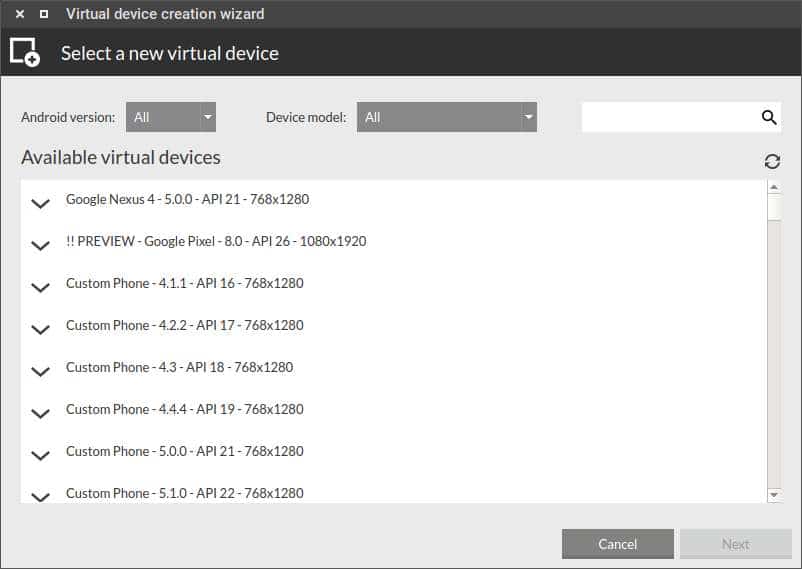Viewport: 802px width, 569px height.
Task: Click the Cancel button
Action: point(617,544)
